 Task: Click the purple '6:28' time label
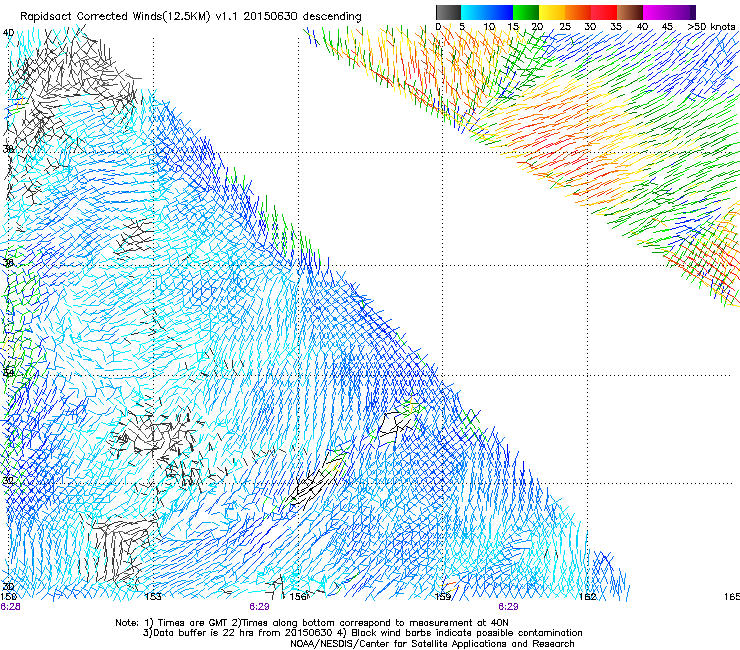point(10,607)
